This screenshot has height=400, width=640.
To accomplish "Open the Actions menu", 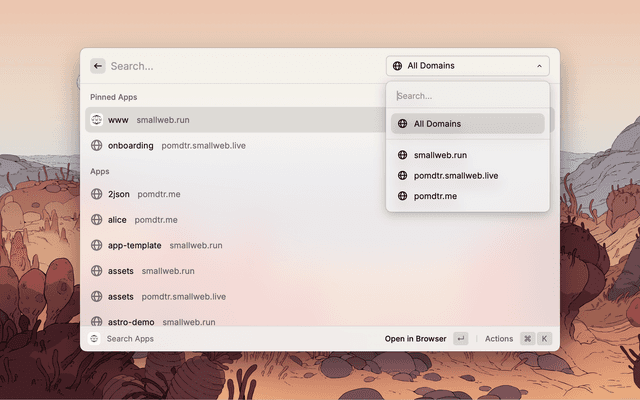I will click(x=500, y=339).
